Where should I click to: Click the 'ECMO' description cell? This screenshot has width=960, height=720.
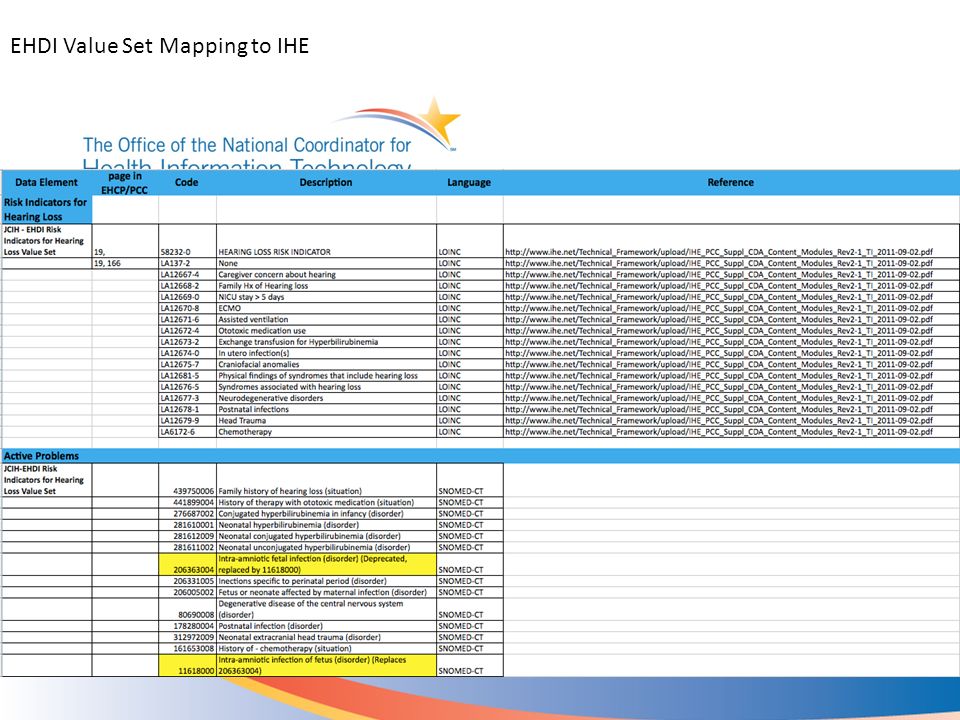pyautogui.click(x=326, y=308)
